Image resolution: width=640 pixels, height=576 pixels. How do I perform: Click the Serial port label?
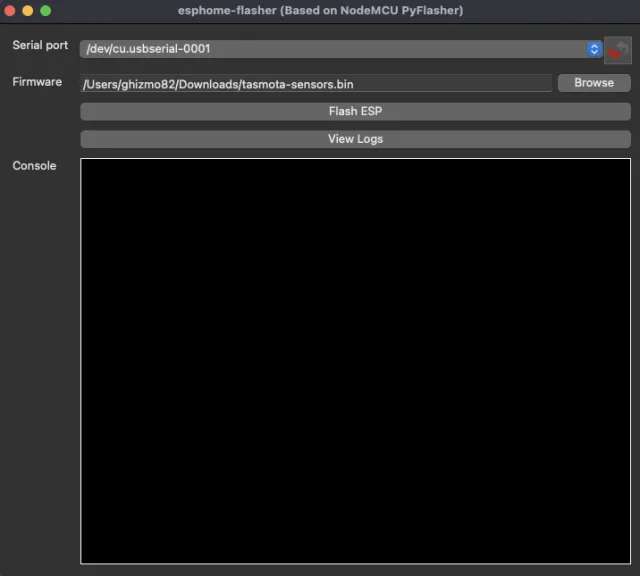(x=40, y=46)
